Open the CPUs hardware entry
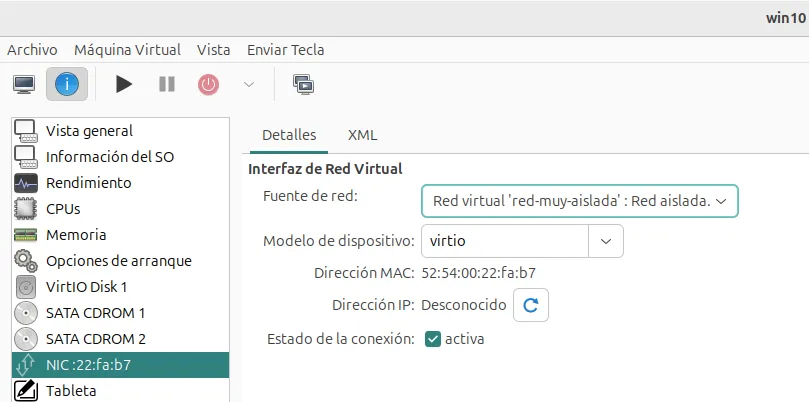The height and width of the screenshot is (402, 809). pos(63,209)
